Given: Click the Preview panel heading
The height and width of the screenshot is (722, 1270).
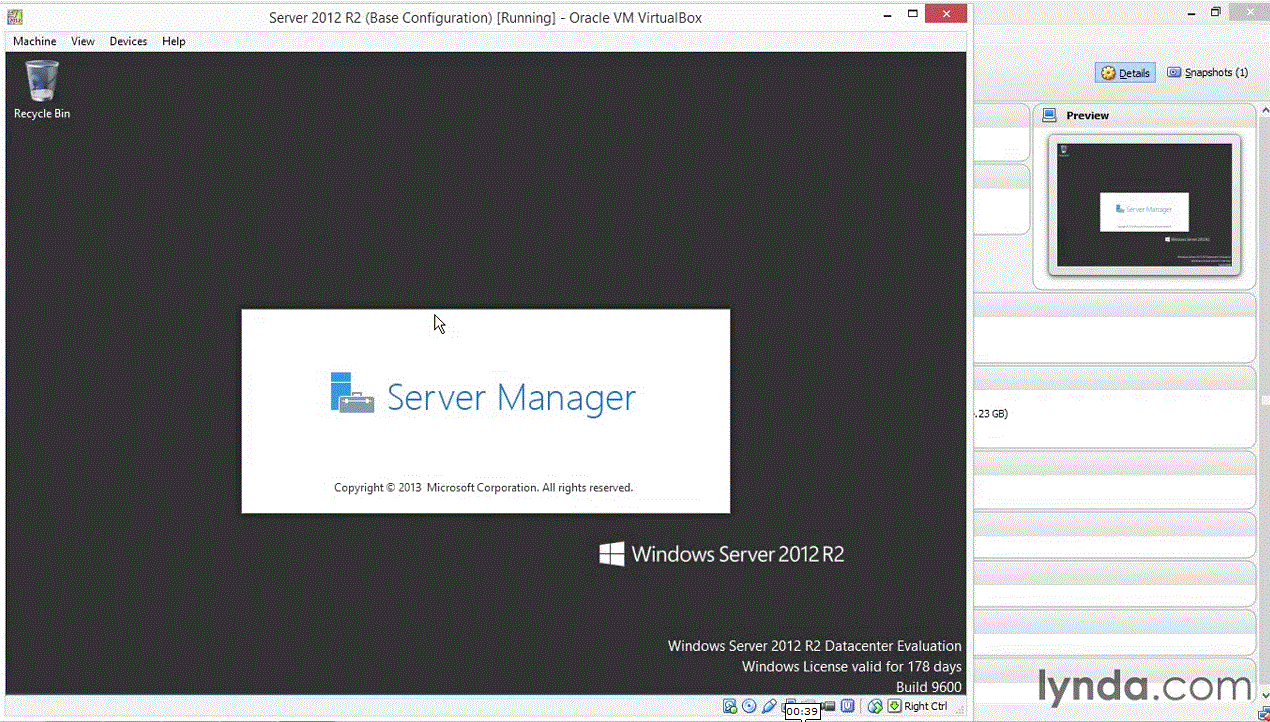Looking at the screenshot, I should tap(1087, 116).
